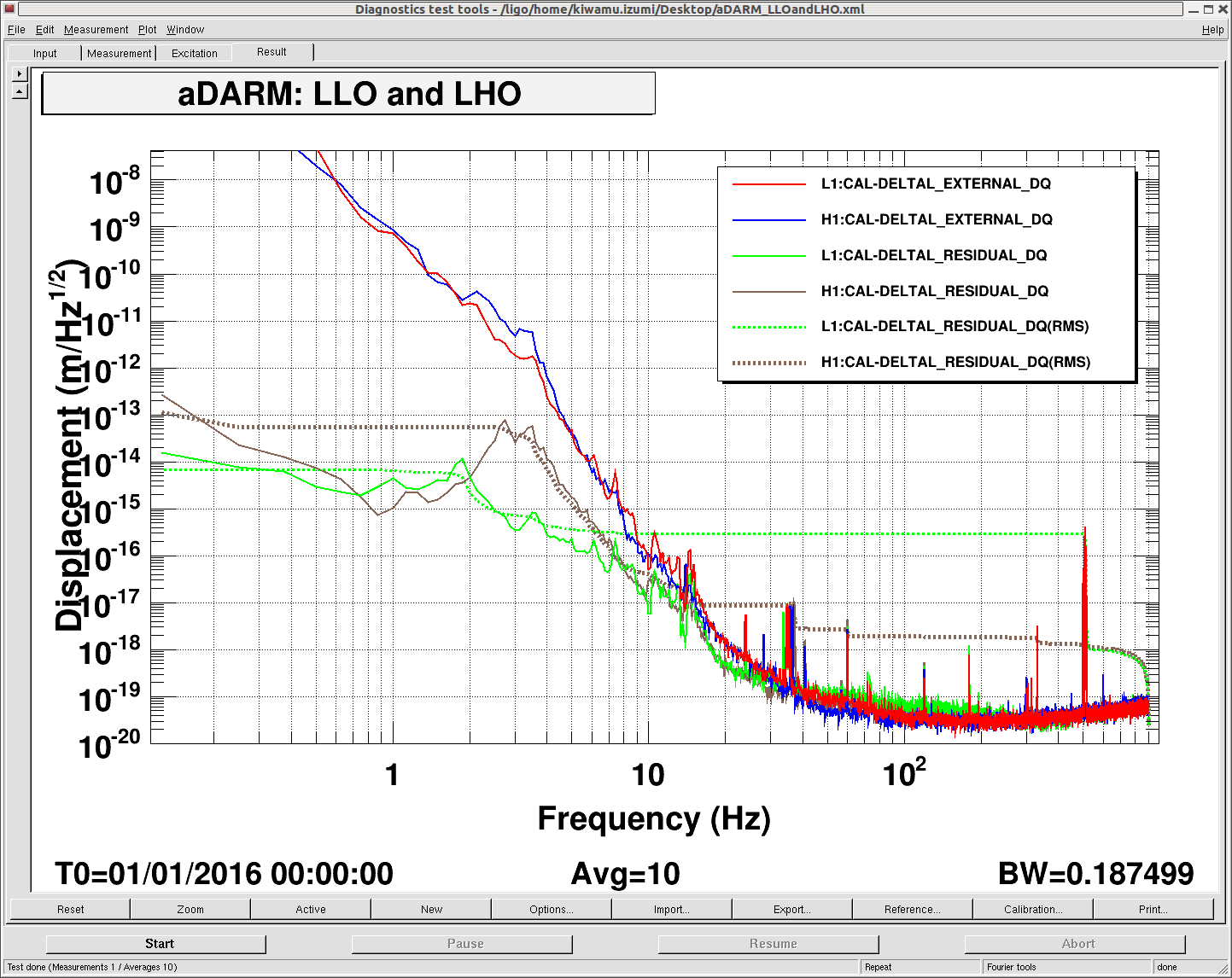This screenshot has width=1232, height=978.
Task: Click the Test done status bar message
Action: (x=92, y=967)
